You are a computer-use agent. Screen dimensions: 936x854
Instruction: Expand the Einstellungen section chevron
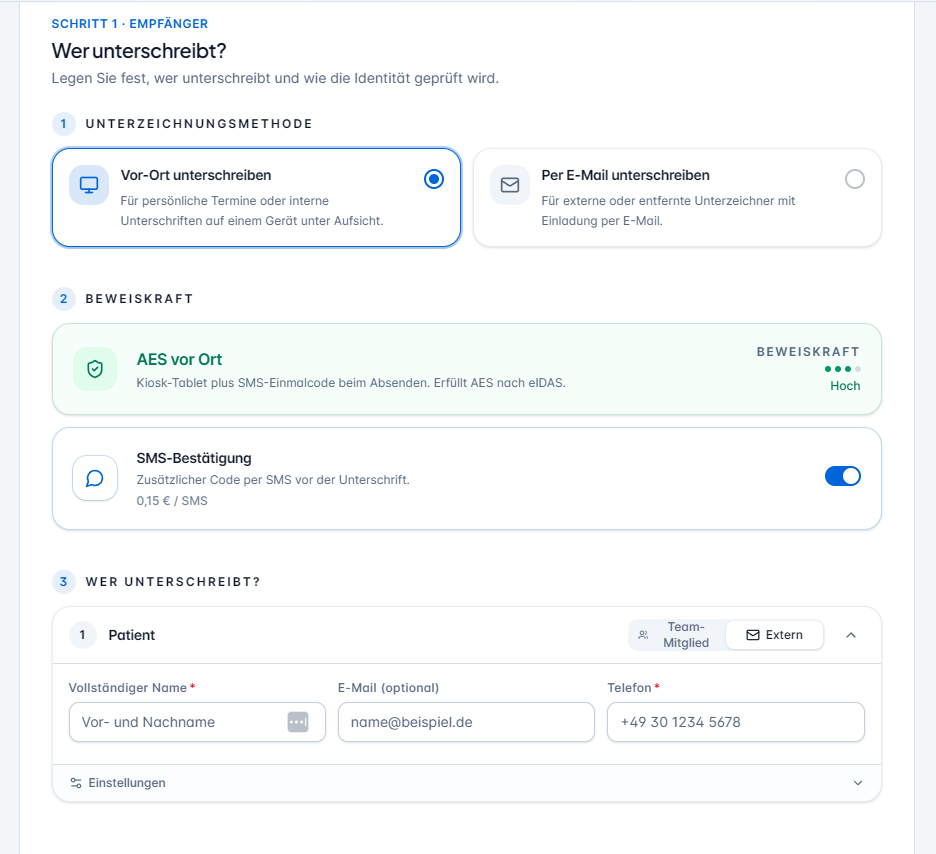click(858, 783)
